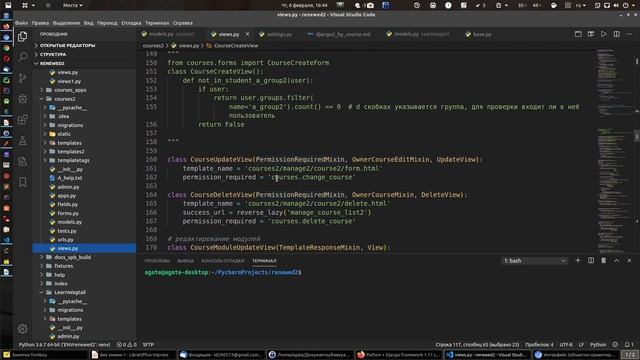Viewport: 640px width, 360px height.
Task: Open A_help.txt in the file tree
Action: (x=69, y=178)
